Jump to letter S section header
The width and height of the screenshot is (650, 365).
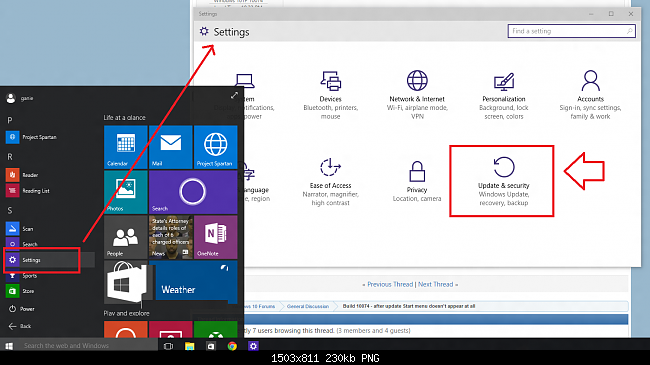tap(10, 211)
